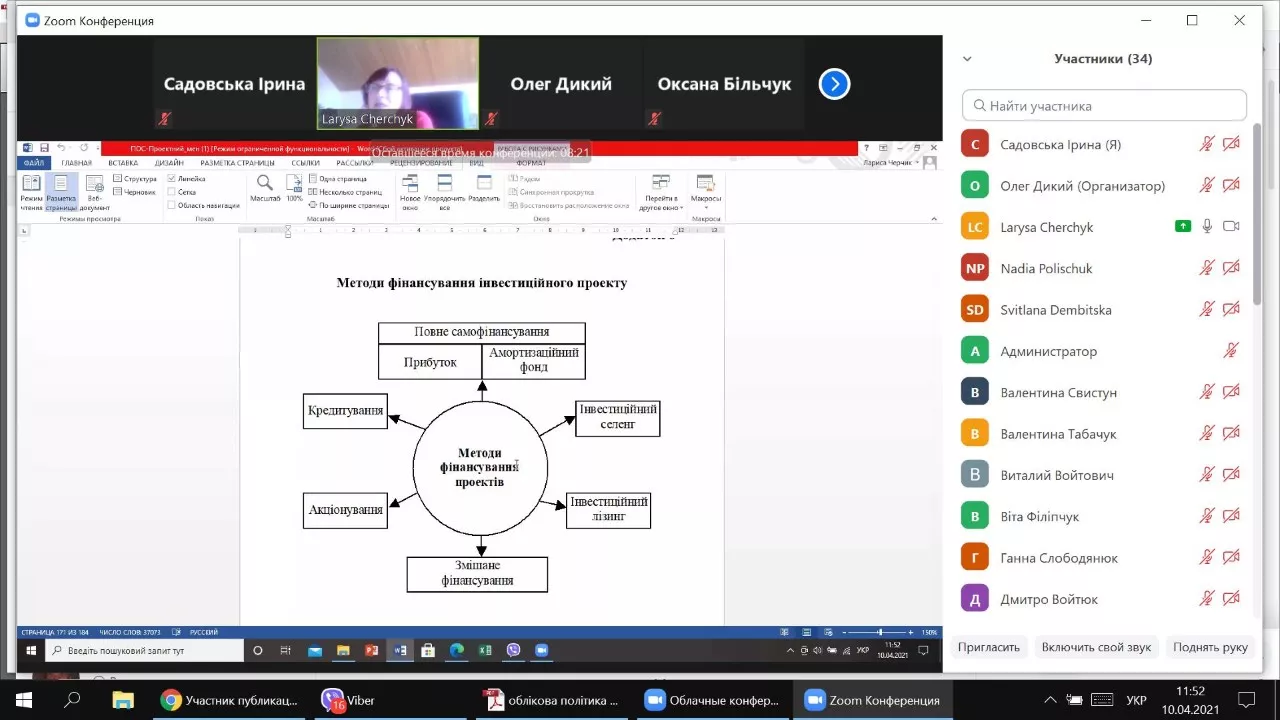Screen dimensions: 1280x720
Task: Click the muted mic icon for Олег Дикий
Action: coord(1207,186)
